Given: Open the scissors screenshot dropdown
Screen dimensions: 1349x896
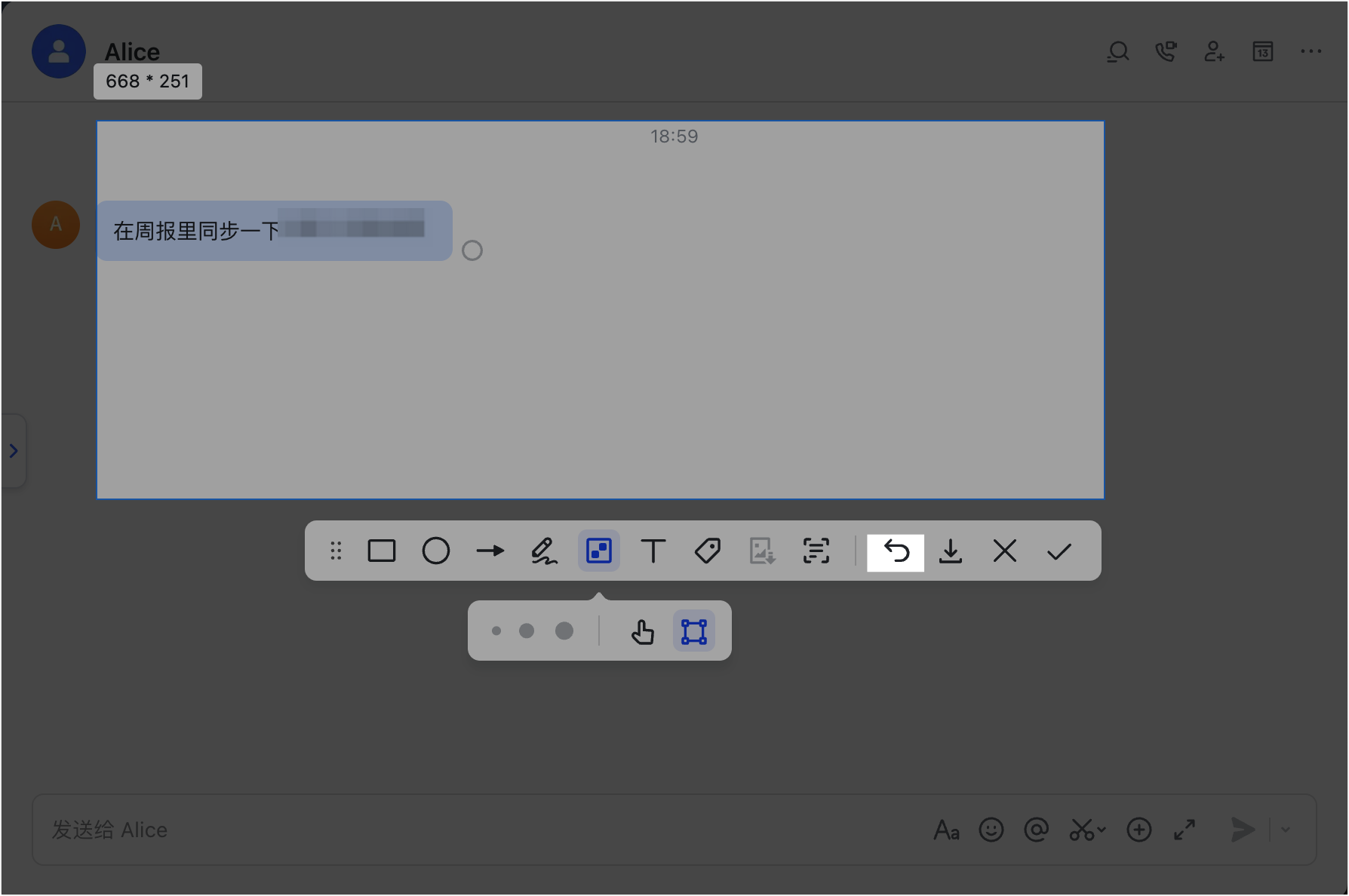Looking at the screenshot, I should click(x=1102, y=830).
